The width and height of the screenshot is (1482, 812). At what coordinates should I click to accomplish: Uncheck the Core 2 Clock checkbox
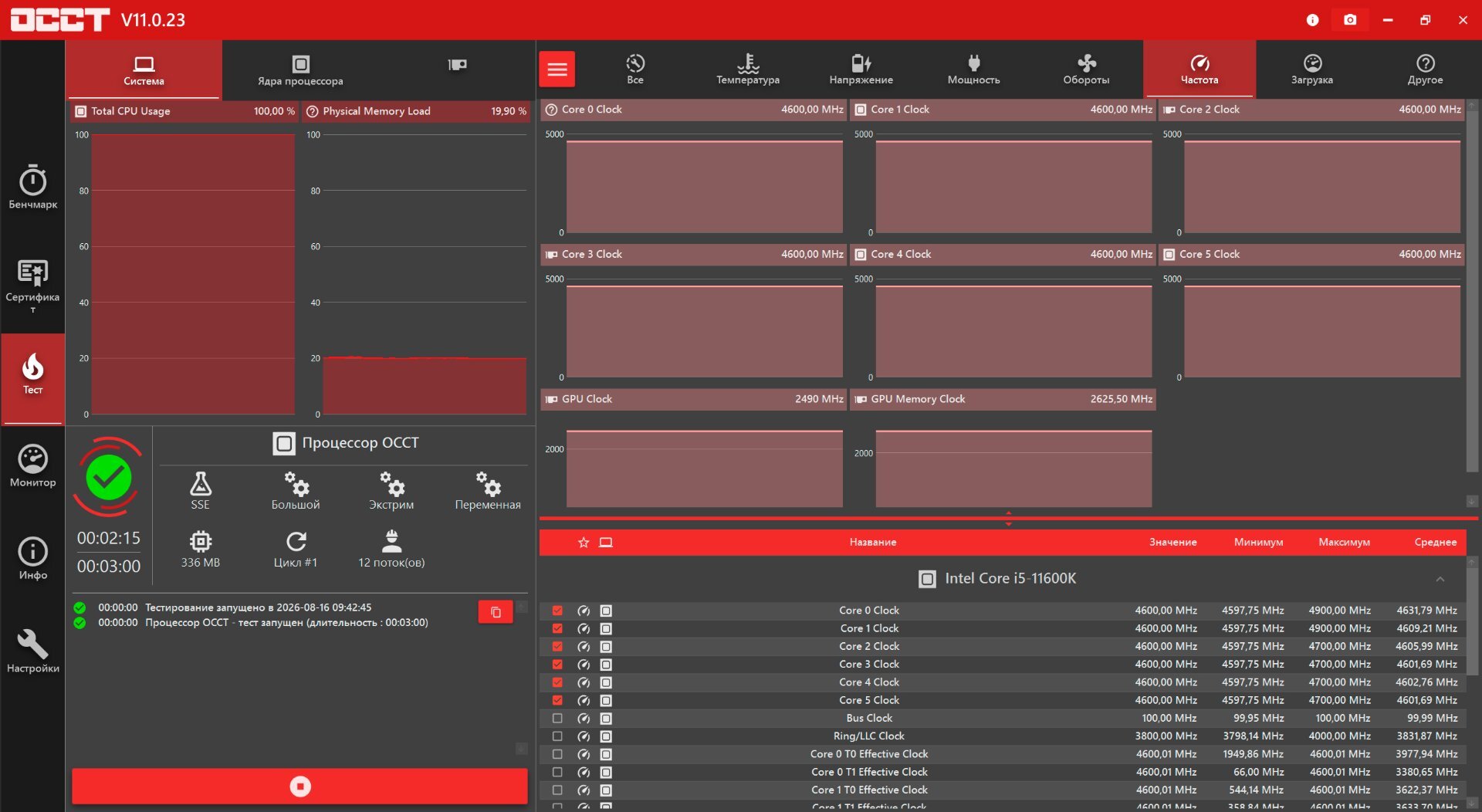point(557,647)
